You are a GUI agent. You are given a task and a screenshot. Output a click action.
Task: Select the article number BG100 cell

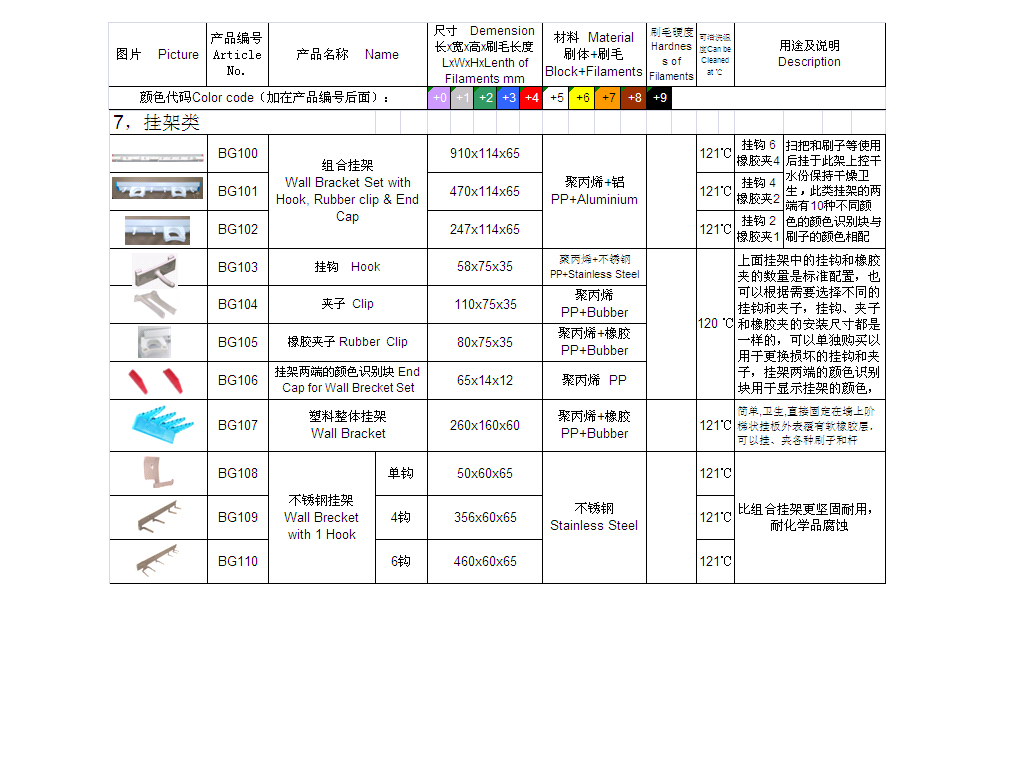238,153
